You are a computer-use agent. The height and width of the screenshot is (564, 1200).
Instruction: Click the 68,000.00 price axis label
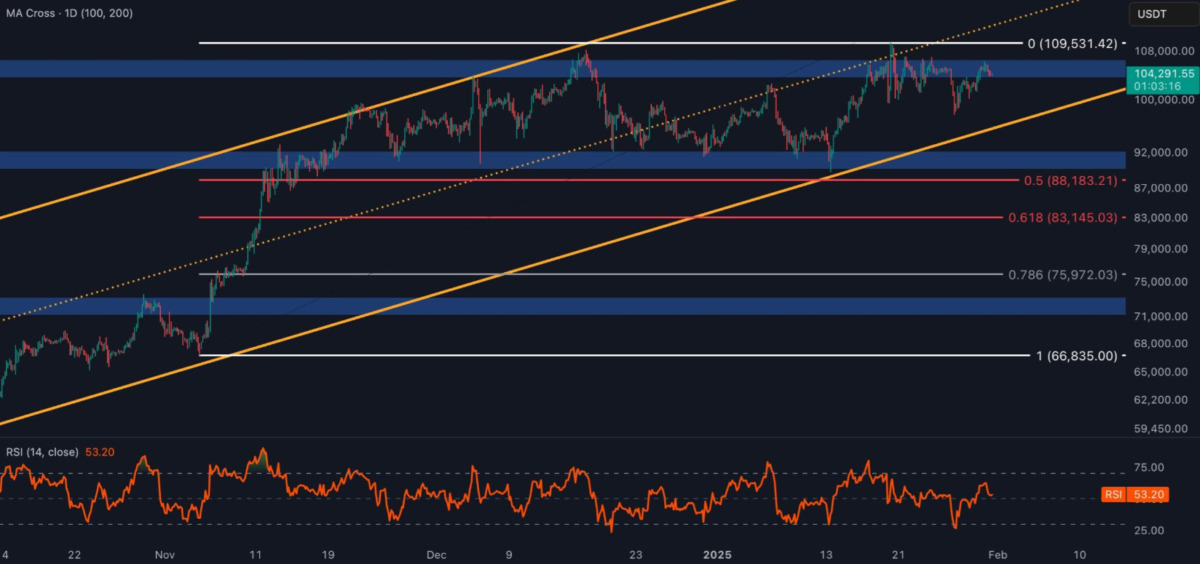point(1161,344)
